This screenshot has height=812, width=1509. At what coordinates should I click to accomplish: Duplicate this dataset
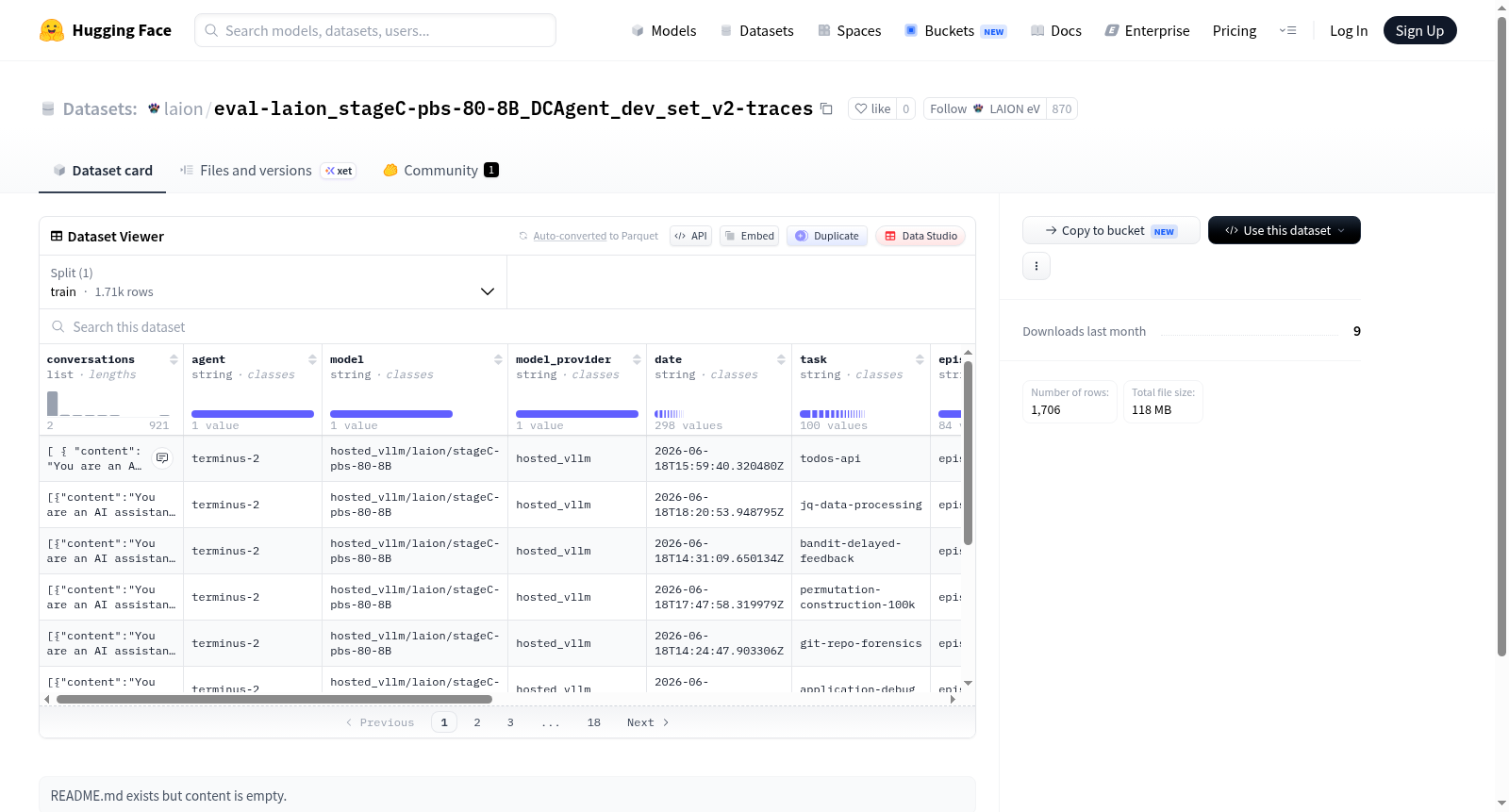[827, 236]
